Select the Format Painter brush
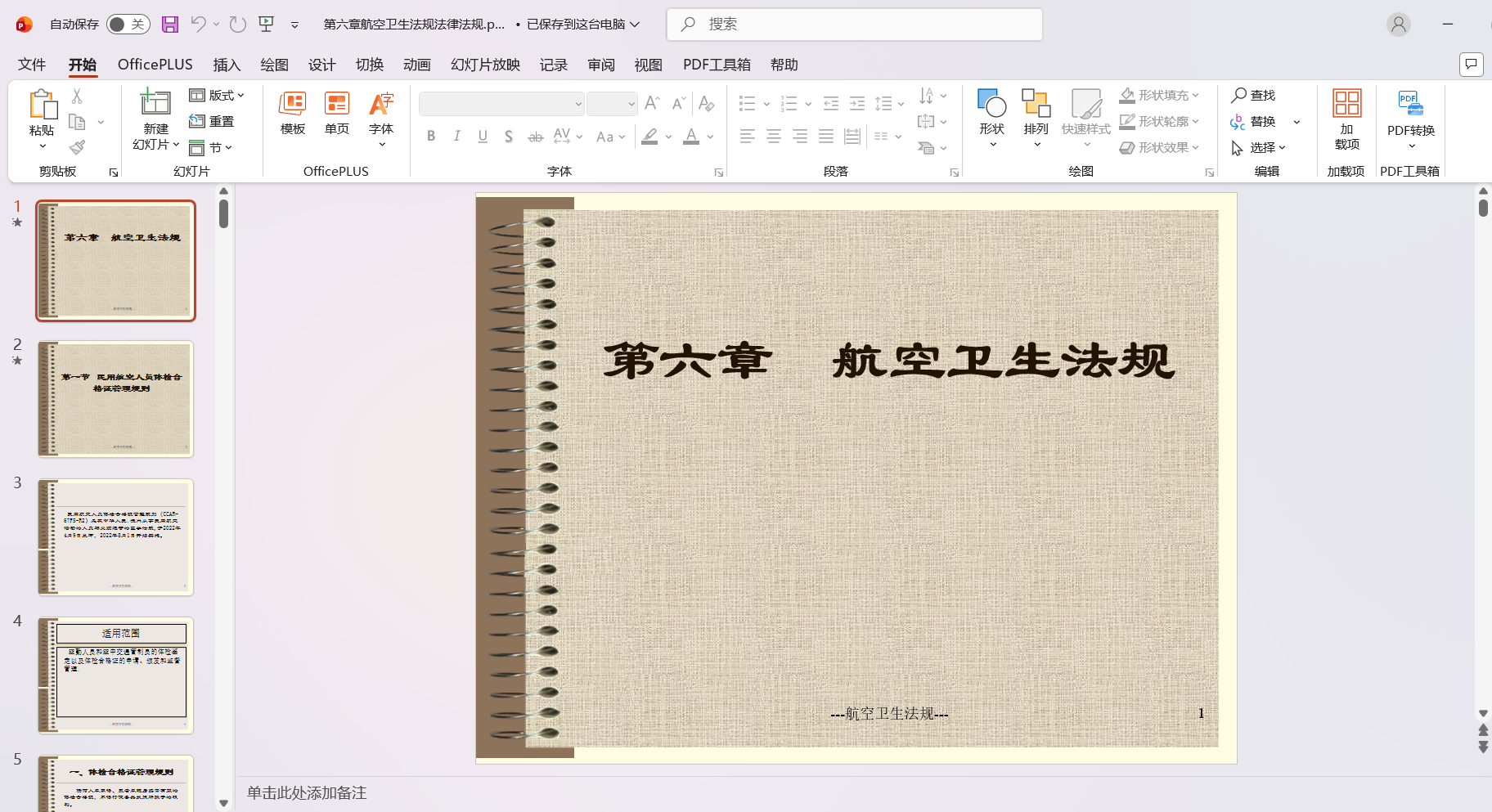 [x=77, y=147]
